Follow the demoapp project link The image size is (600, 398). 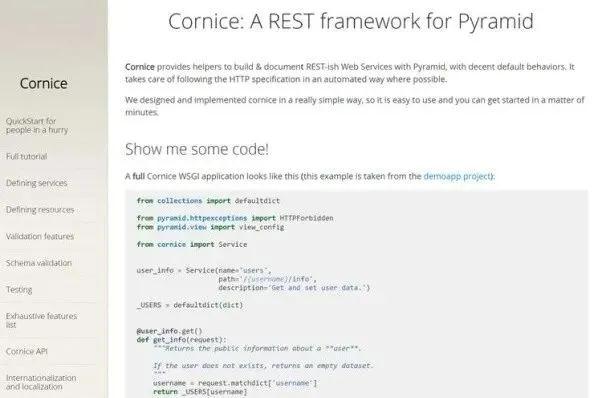click(458, 176)
